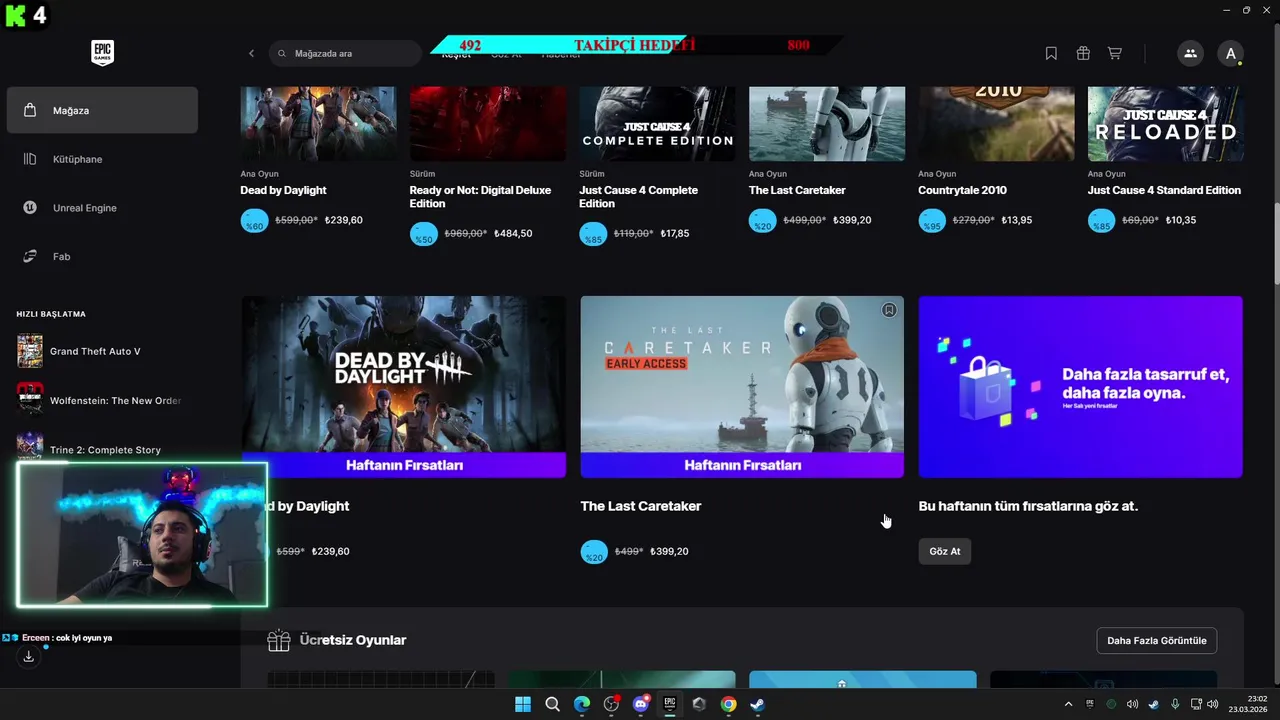Switch to Microsoft Edge in taskbar
The height and width of the screenshot is (720, 1280).
[x=582, y=704]
